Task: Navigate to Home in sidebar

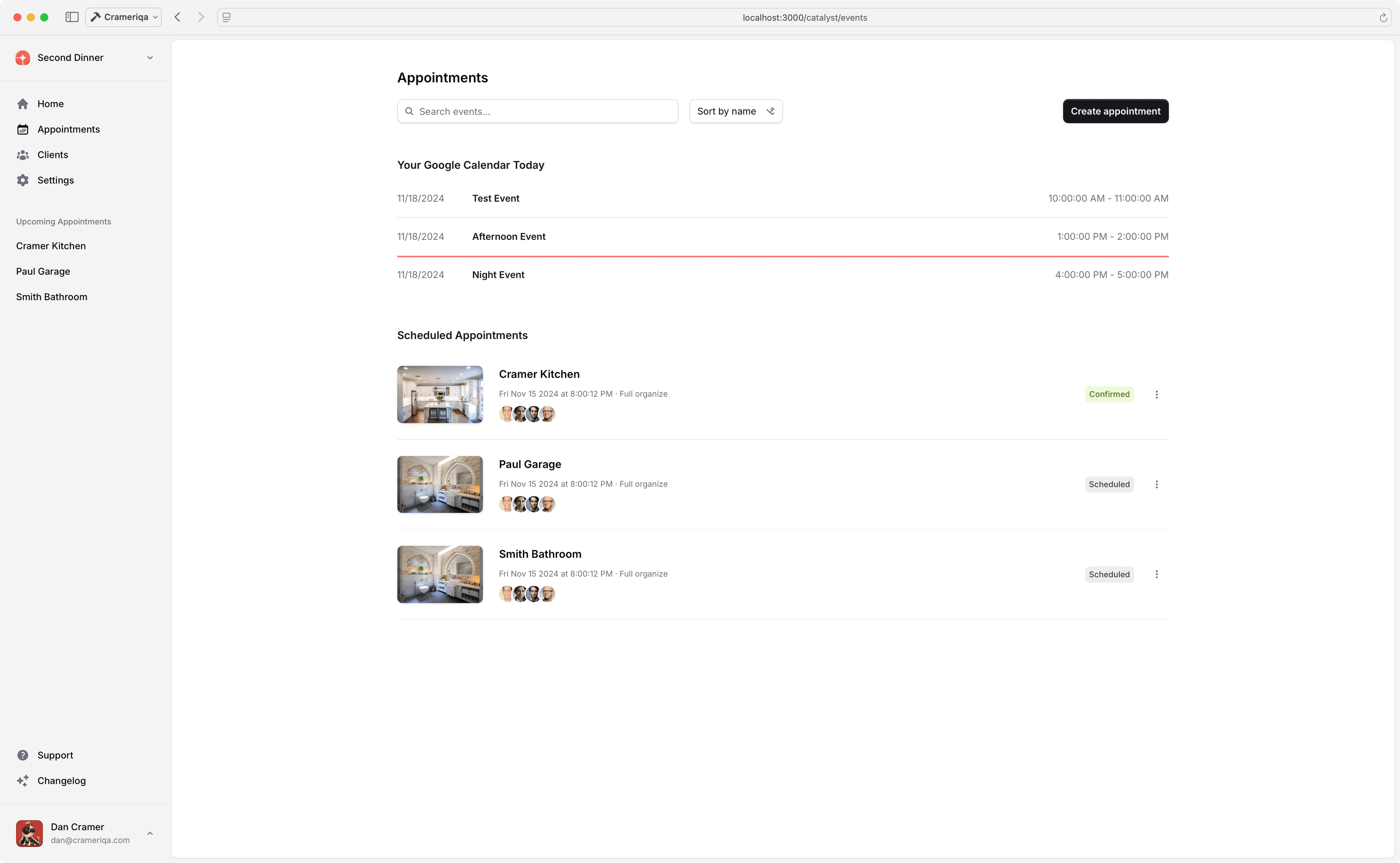Action: tap(86, 104)
